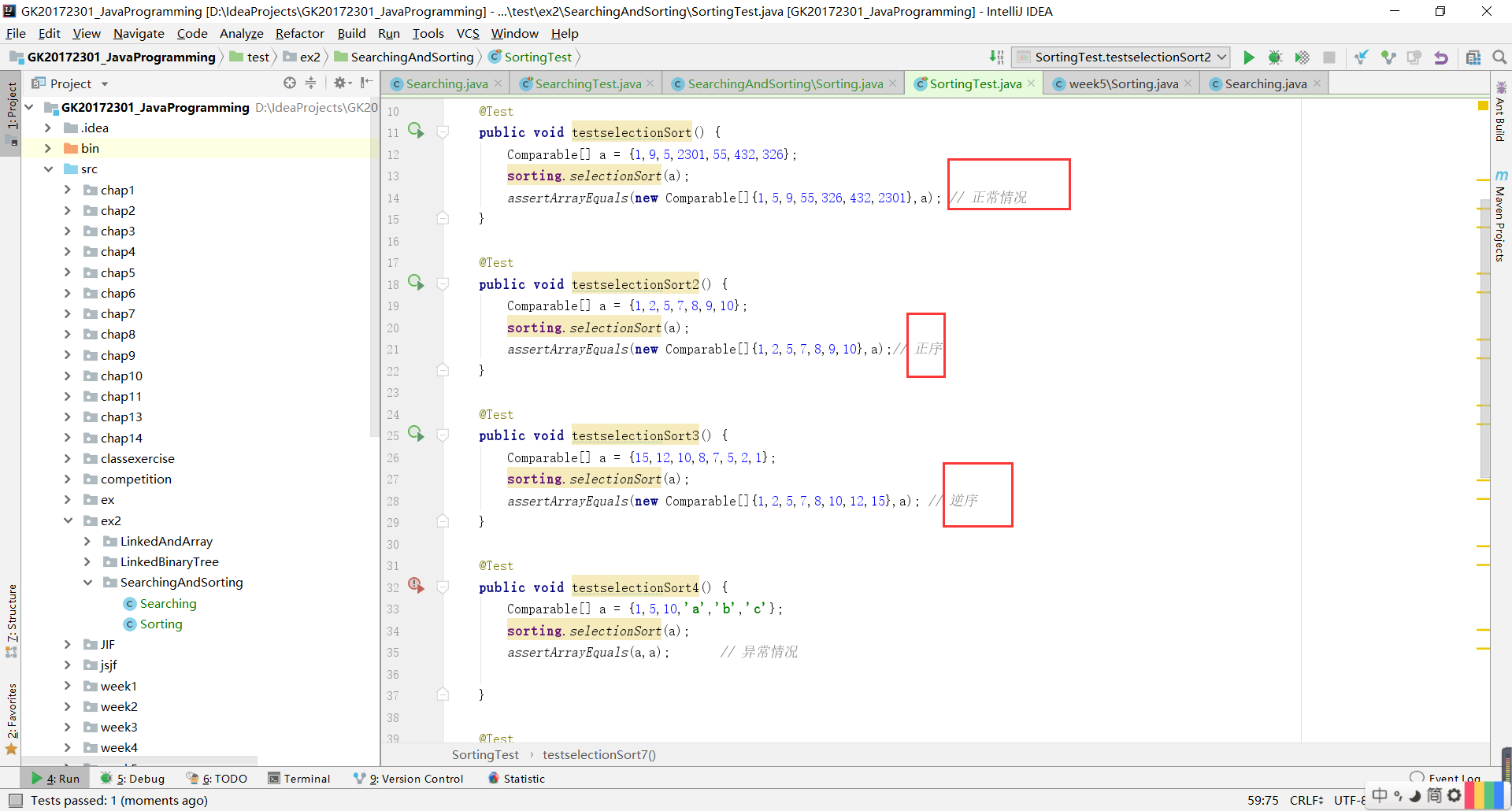
Task: Click the Stop square icon in toolbar
Action: [1329, 57]
